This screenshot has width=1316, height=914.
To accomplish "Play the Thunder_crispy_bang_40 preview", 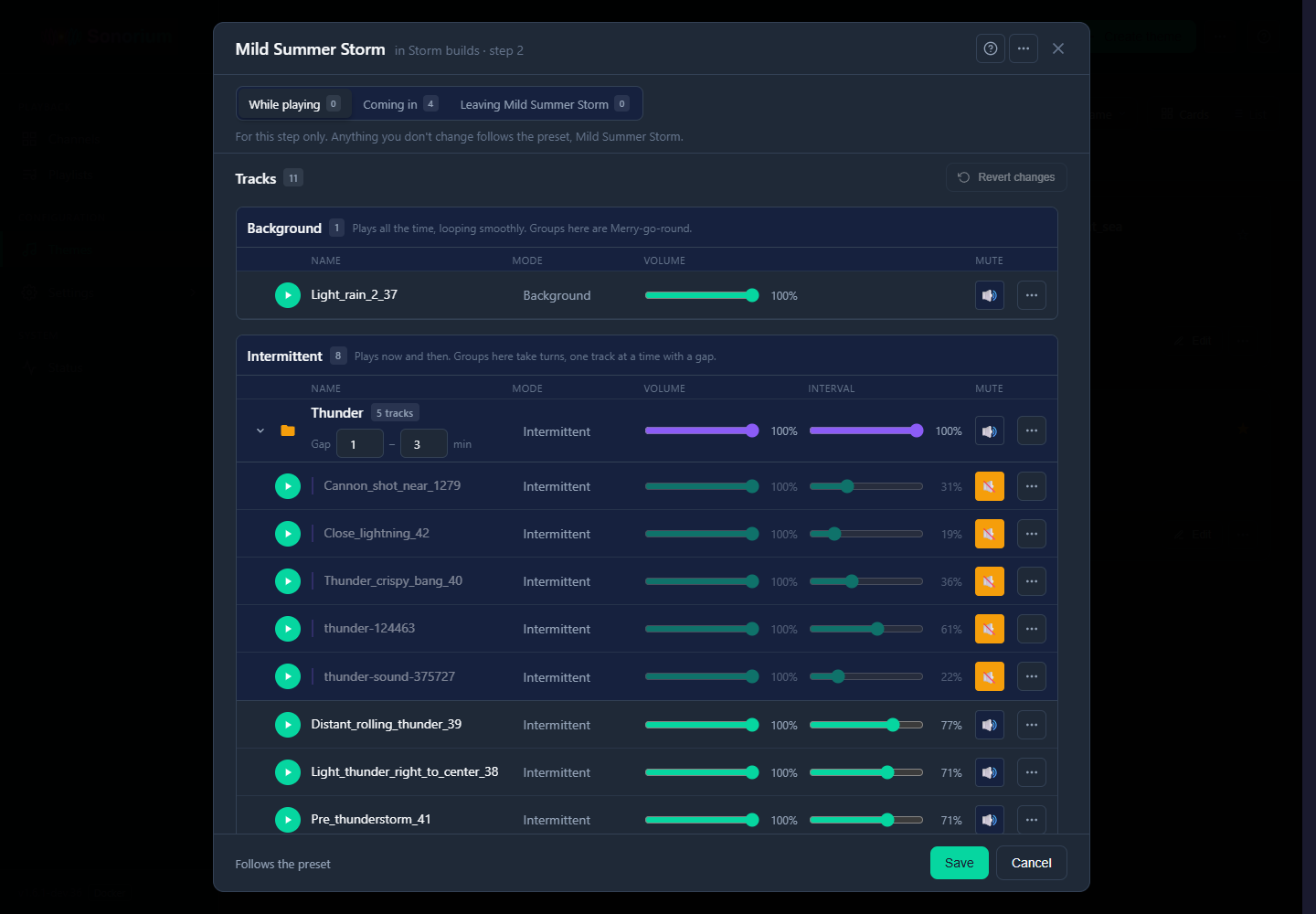I will [x=288, y=581].
